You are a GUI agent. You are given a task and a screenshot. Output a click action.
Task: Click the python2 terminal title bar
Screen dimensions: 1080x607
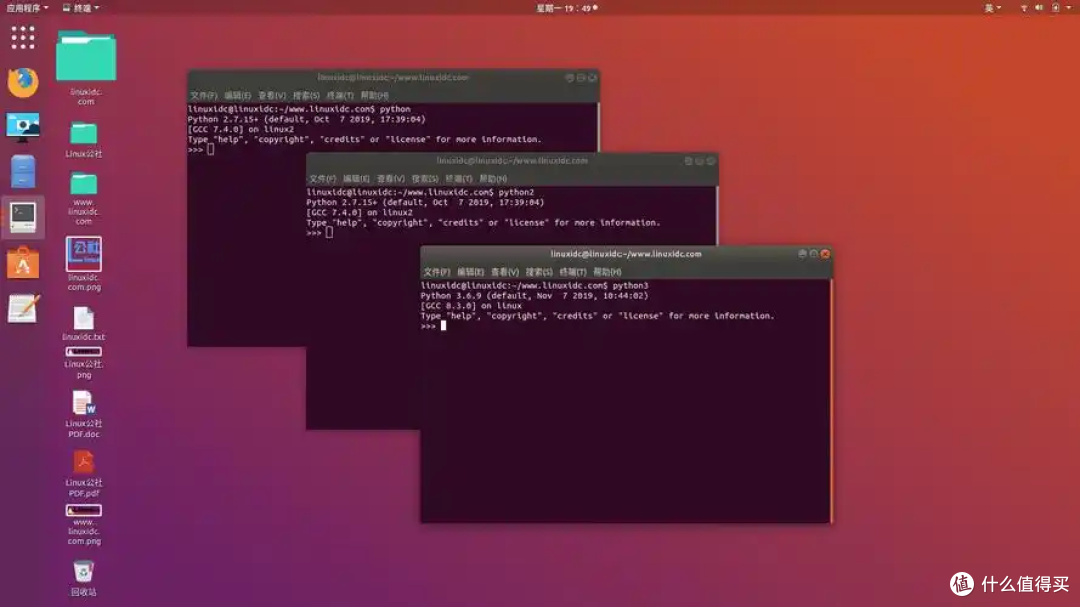(512, 161)
